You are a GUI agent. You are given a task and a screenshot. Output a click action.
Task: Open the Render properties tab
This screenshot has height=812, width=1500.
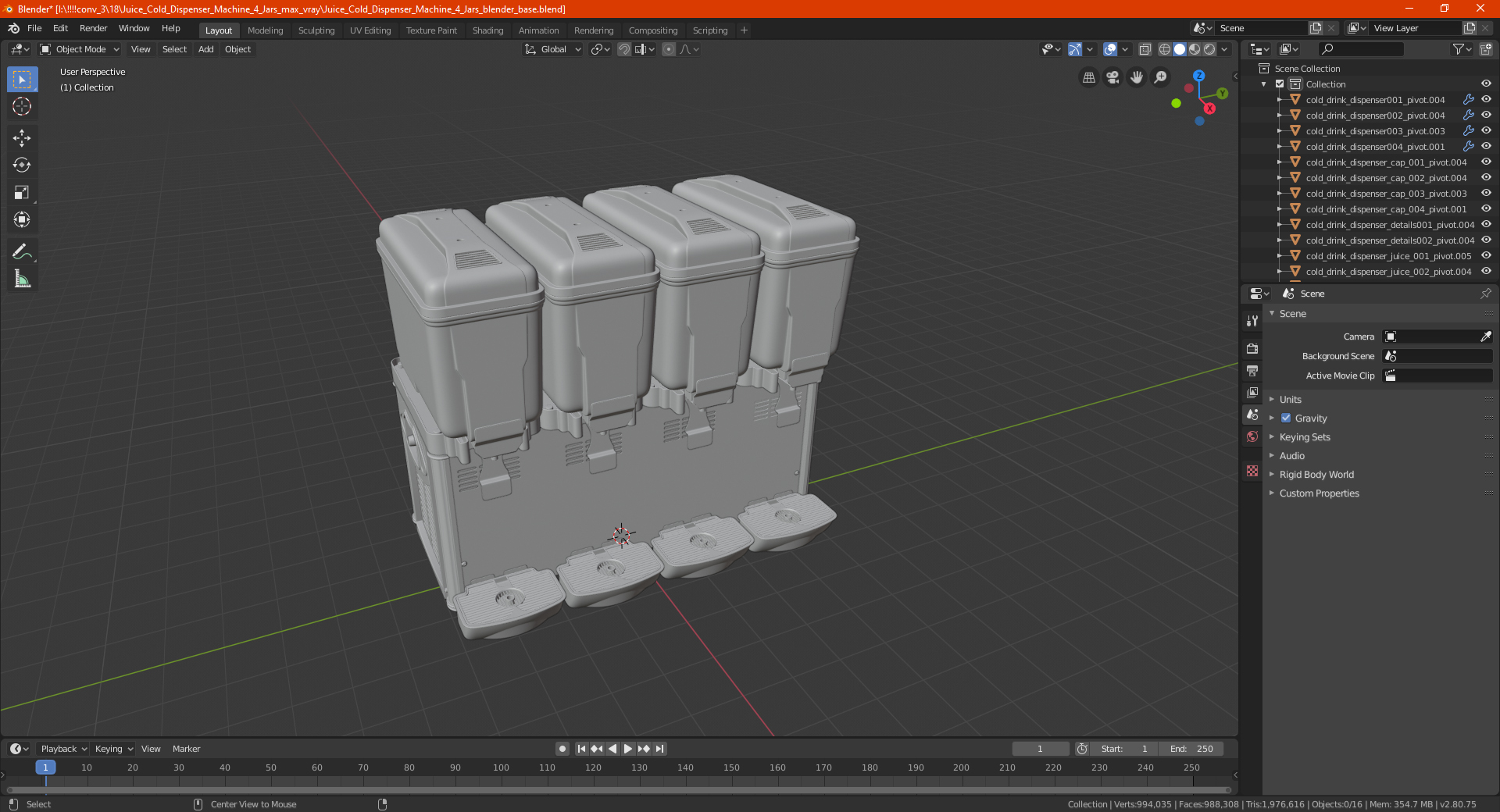coord(1252,348)
